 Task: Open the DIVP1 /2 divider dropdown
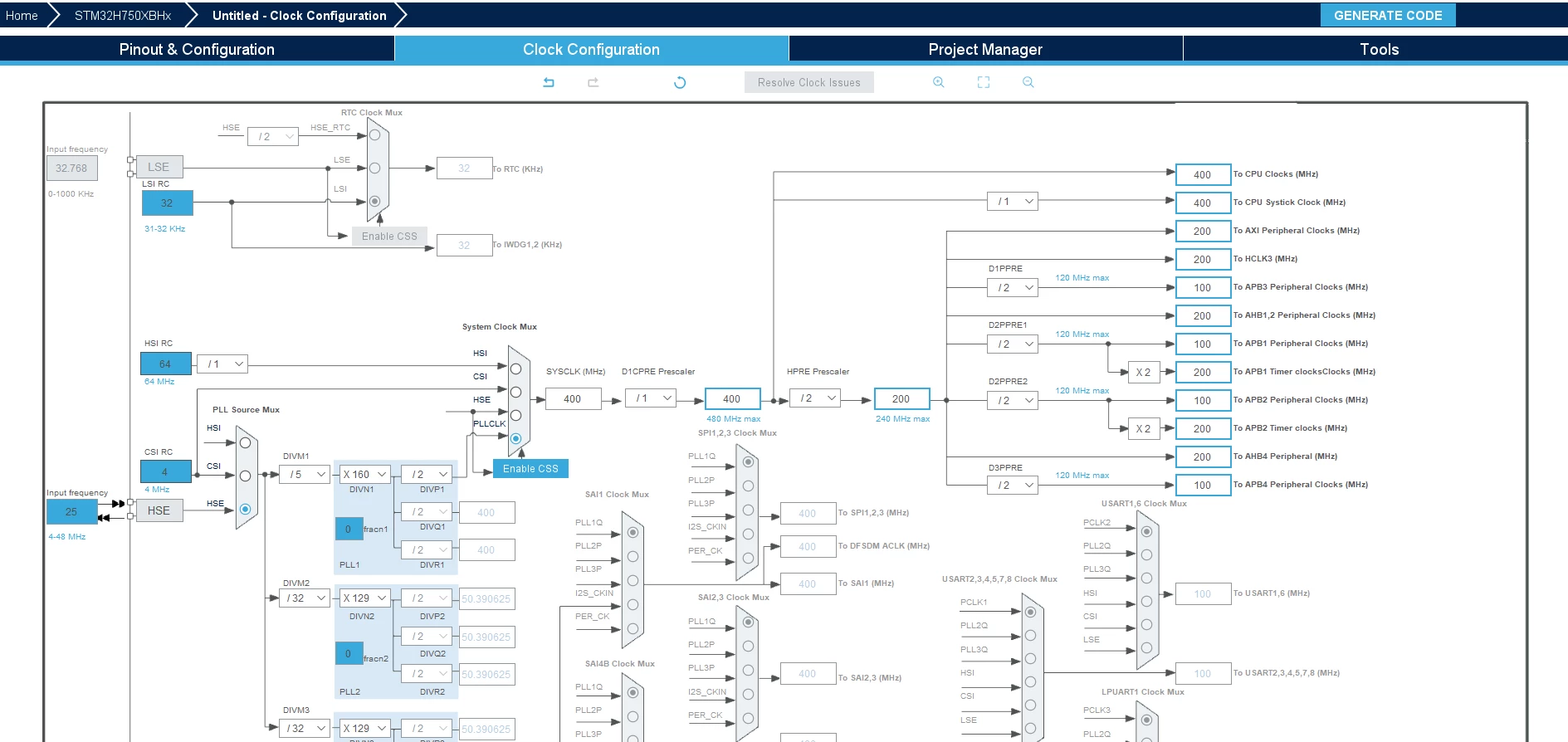coord(426,475)
